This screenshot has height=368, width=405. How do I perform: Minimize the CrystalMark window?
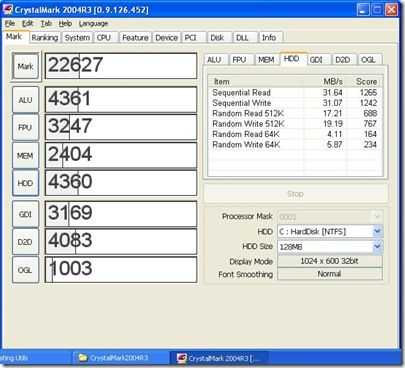point(363,9)
